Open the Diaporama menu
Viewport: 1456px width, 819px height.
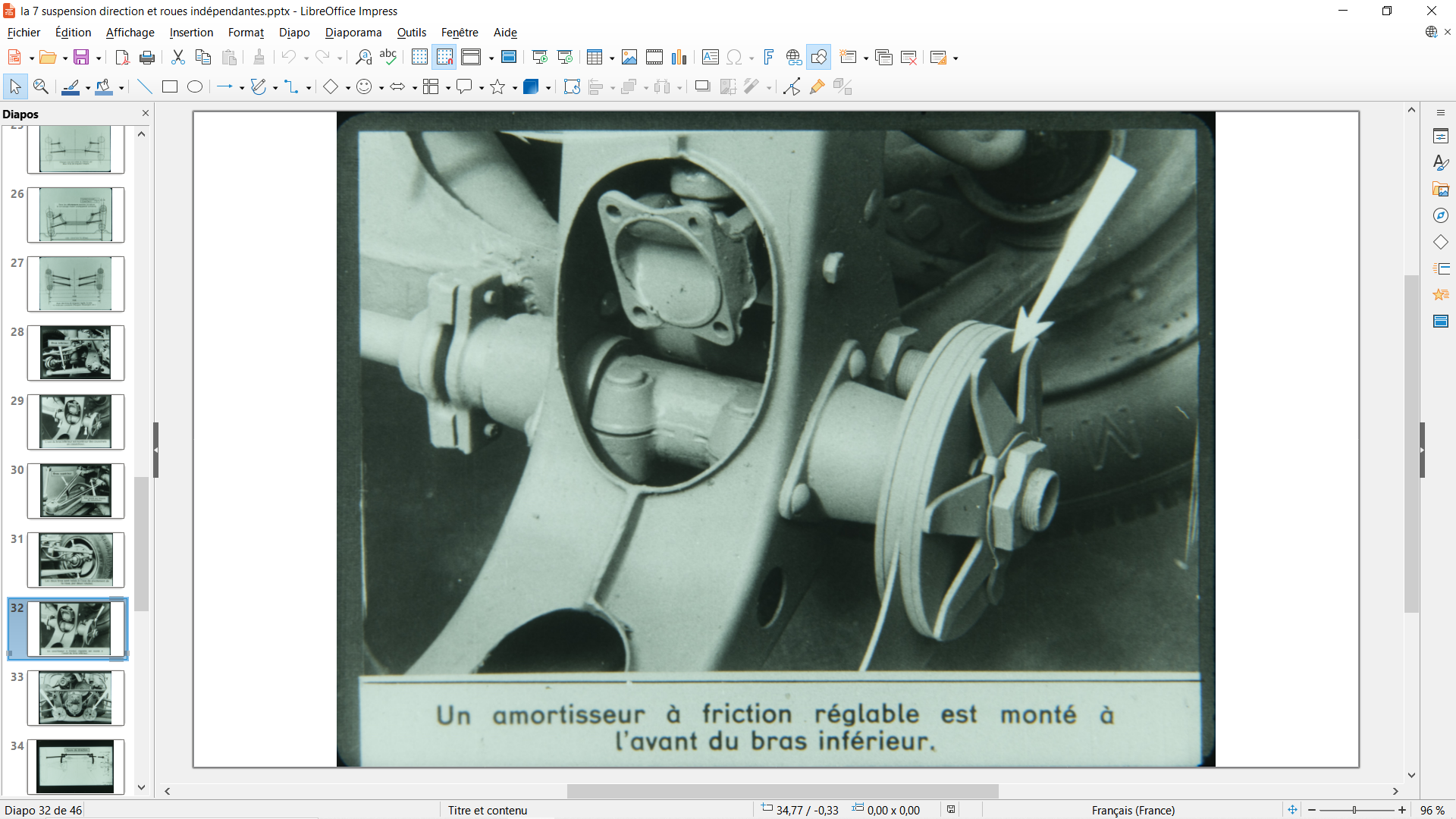pos(353,33)
